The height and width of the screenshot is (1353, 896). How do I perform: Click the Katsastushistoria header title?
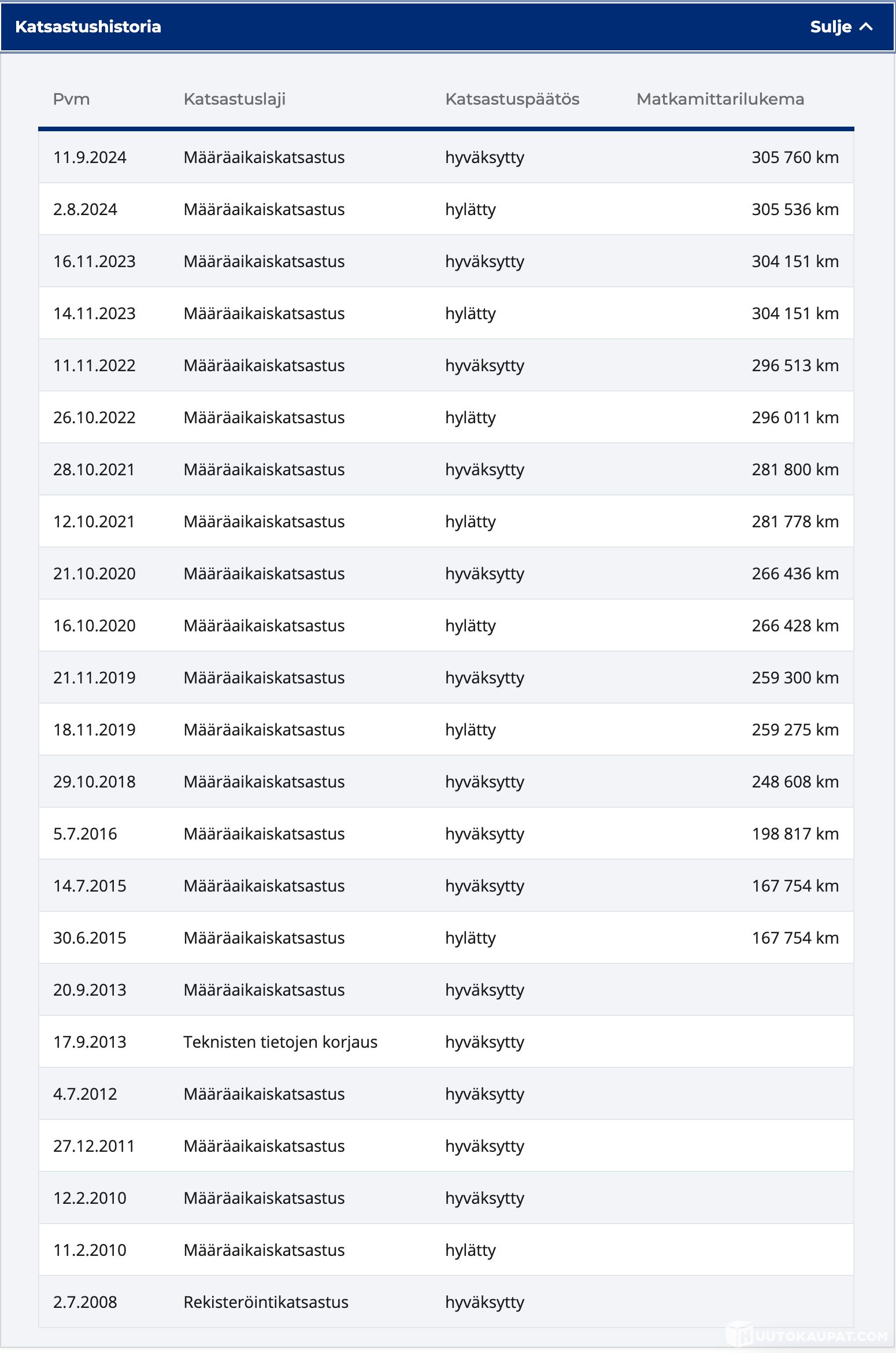click(88, 27)
